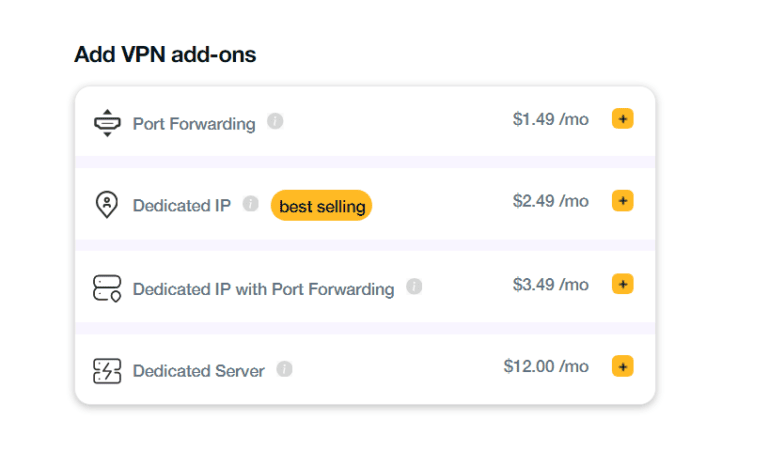Viewport: 768px width, 450px height.
Task: Click the Dedicated IP with Port Forwarding icon
Action: [x=106, y=289]
